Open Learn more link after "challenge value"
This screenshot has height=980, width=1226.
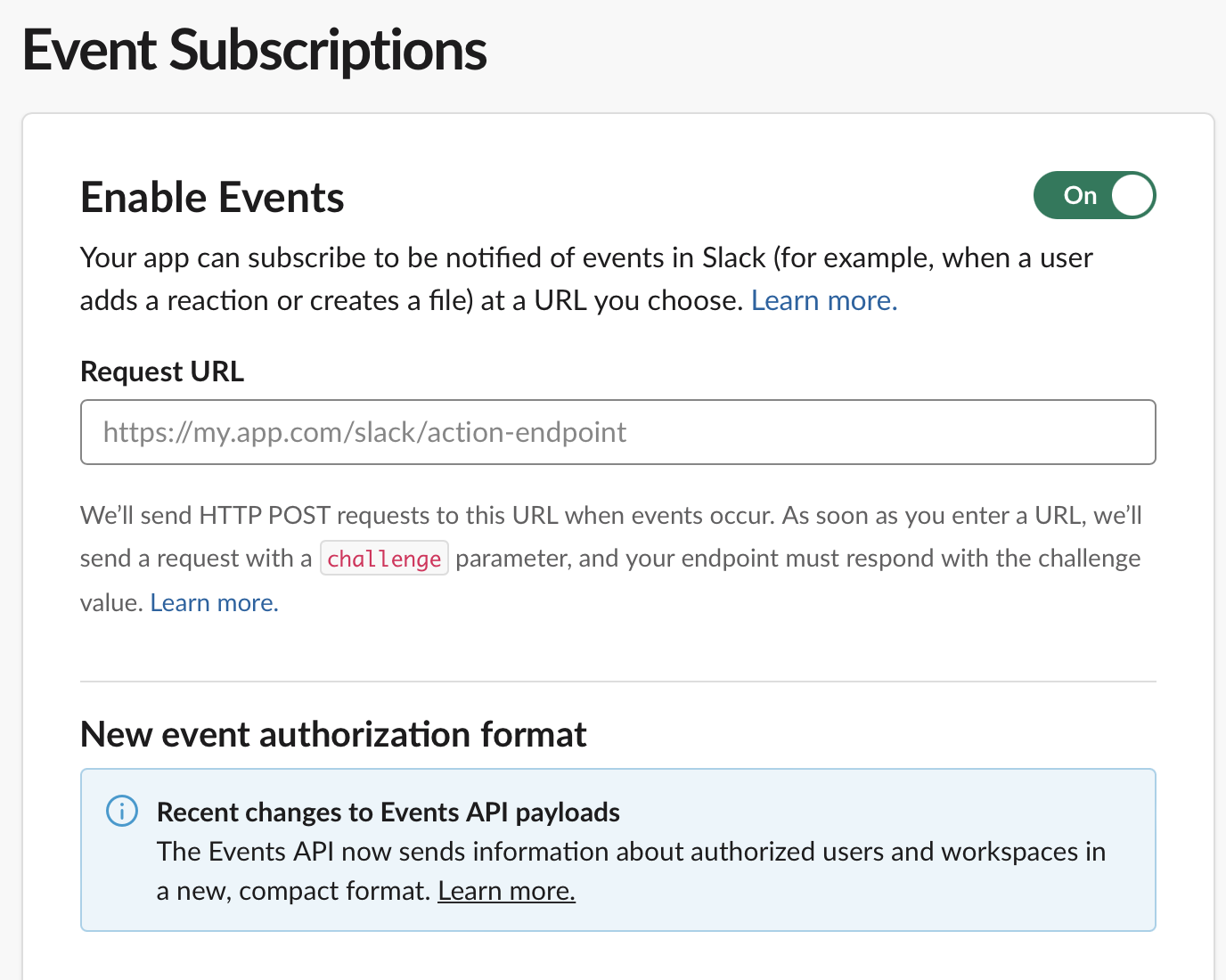pyautogui.click(x=214, y=603)
